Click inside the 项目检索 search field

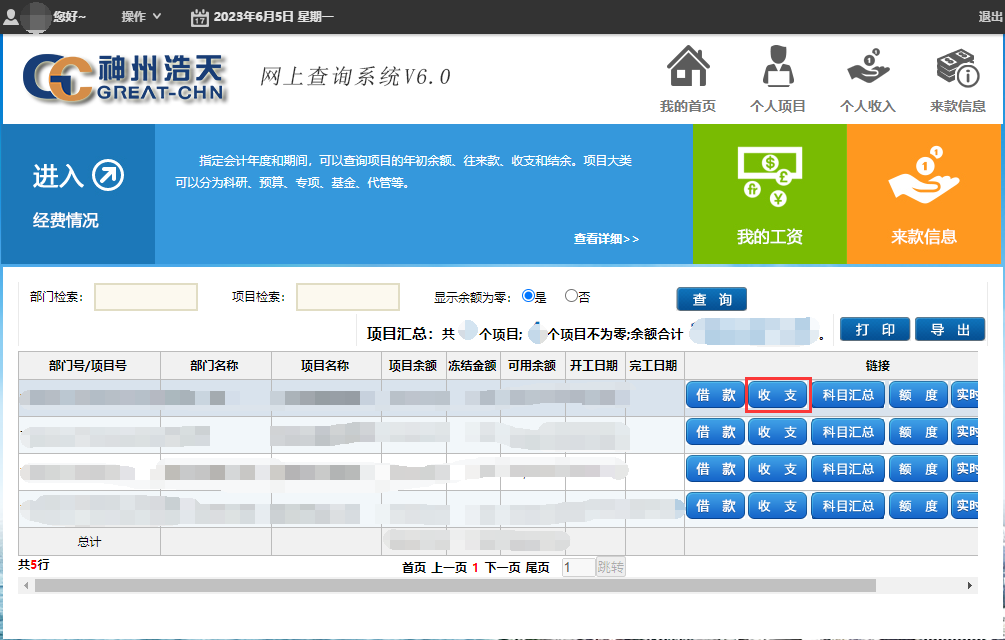[348, 296]
